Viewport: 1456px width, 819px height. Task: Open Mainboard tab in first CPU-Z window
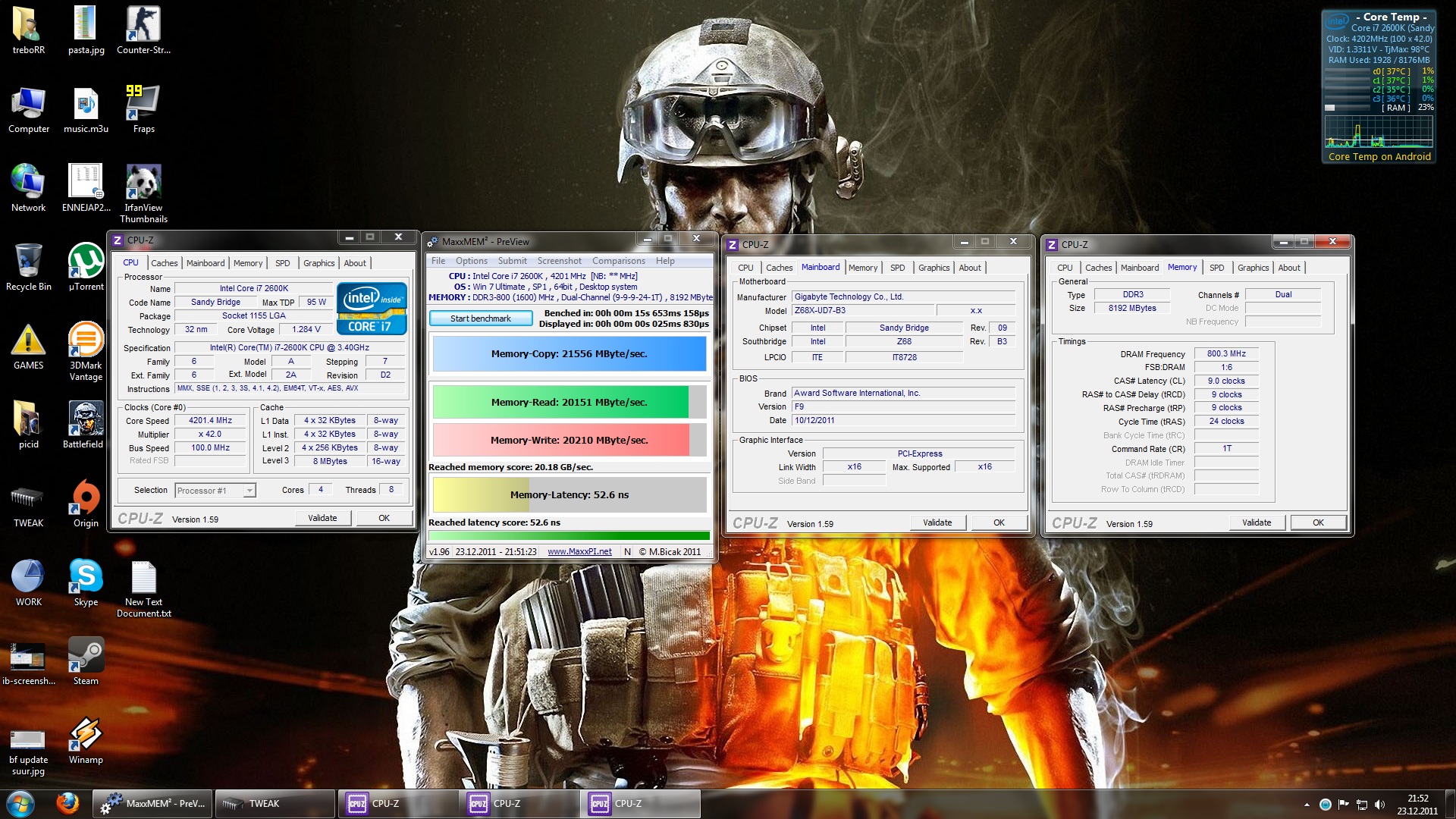point(206,263)
